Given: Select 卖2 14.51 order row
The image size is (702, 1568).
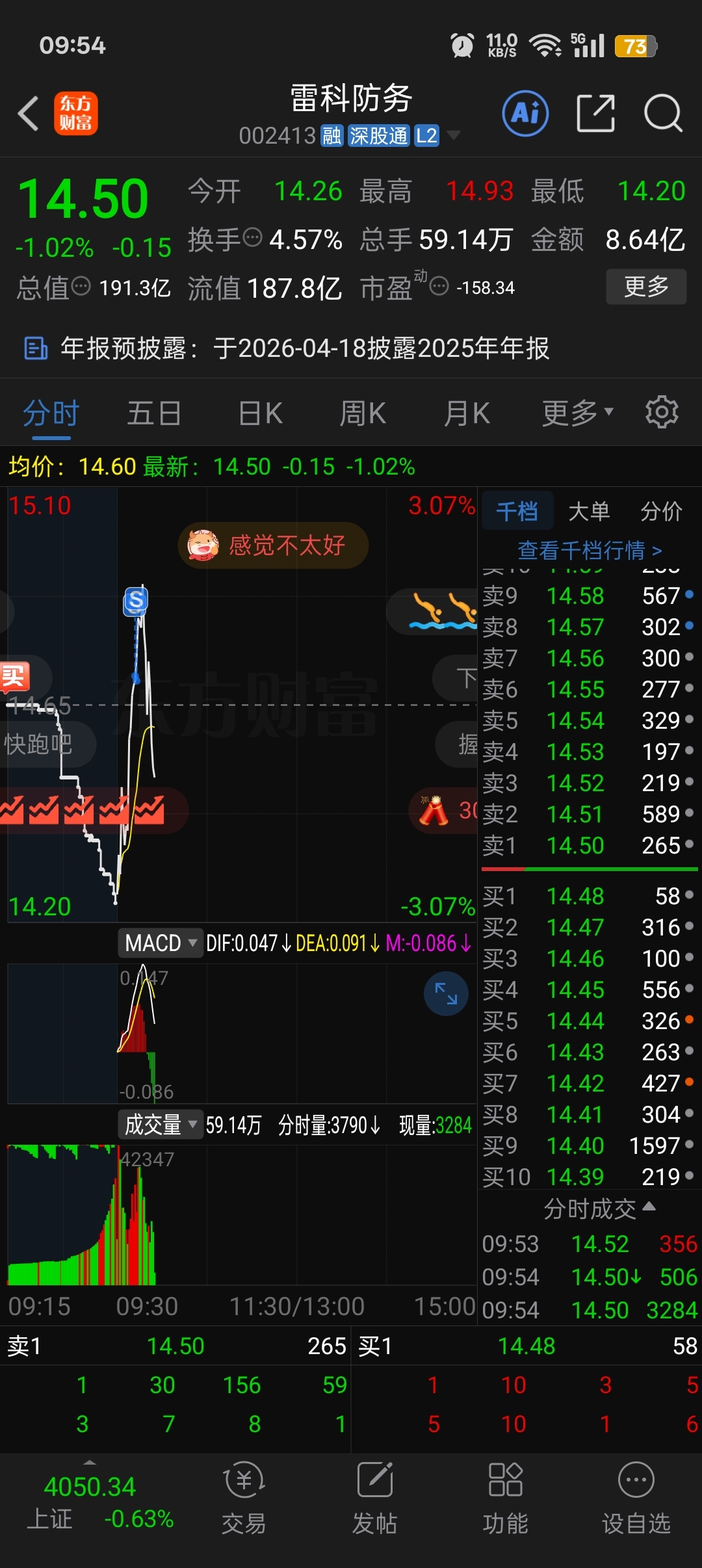Looking at the screenshot, I should click(589, 814).
